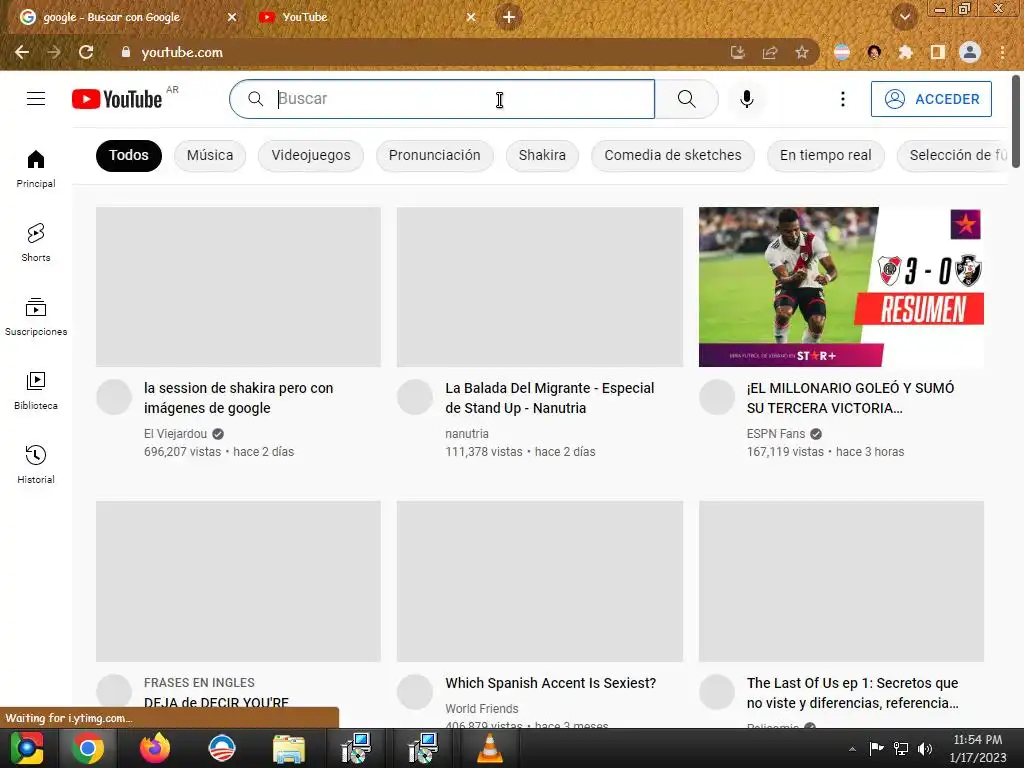
Task: Go back with browser back arrow
Action: (x=22, y=52)
